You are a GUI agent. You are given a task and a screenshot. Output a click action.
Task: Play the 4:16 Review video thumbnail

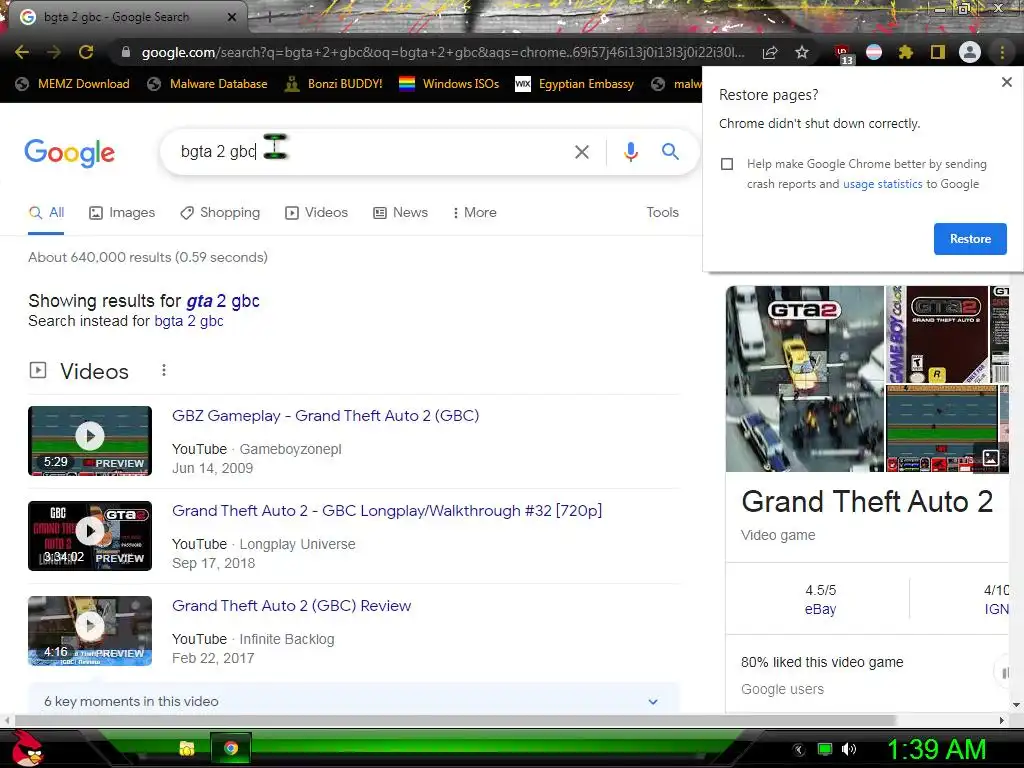[x=90, y=631]
